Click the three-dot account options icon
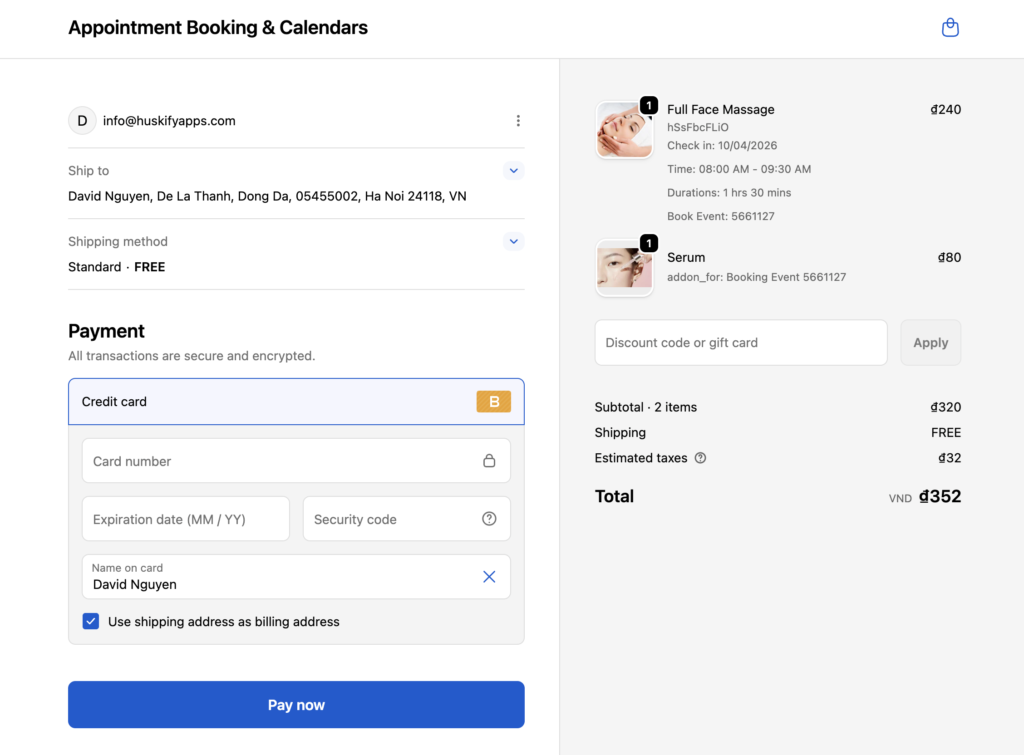 tap(518, 121)
